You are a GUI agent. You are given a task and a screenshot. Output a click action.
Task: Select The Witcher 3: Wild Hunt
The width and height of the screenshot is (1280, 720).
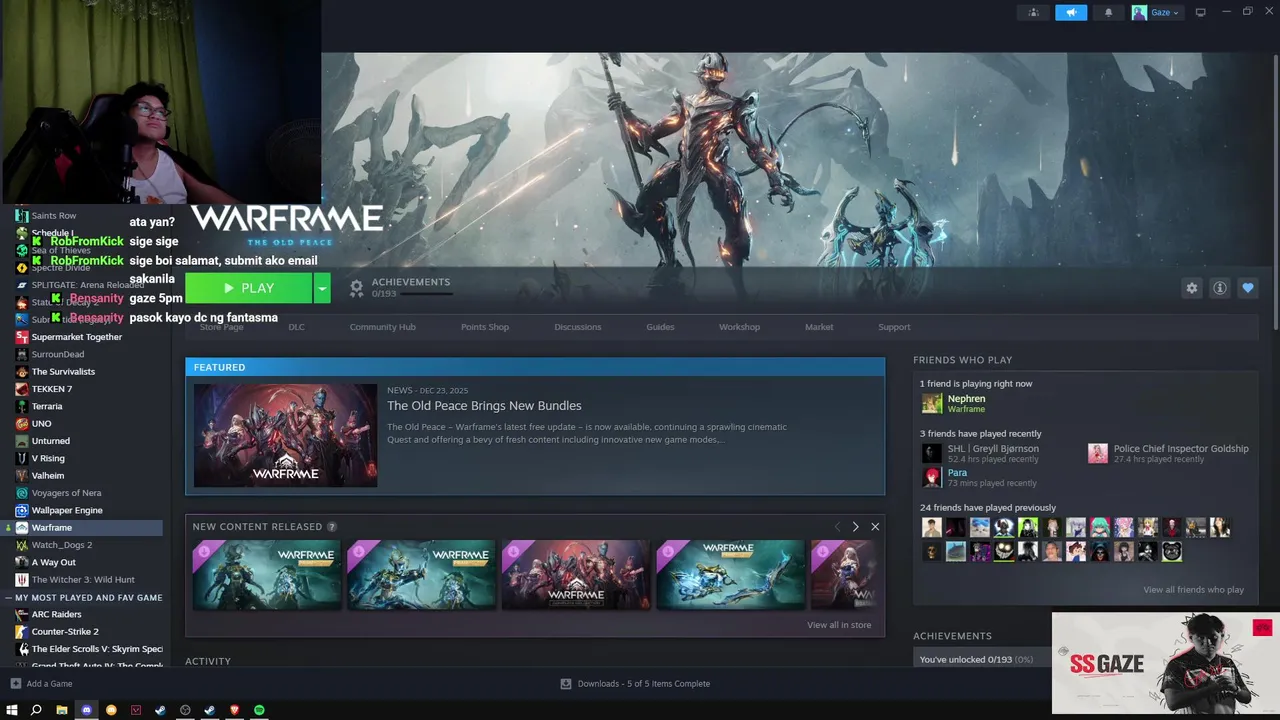tap(83, 580)
